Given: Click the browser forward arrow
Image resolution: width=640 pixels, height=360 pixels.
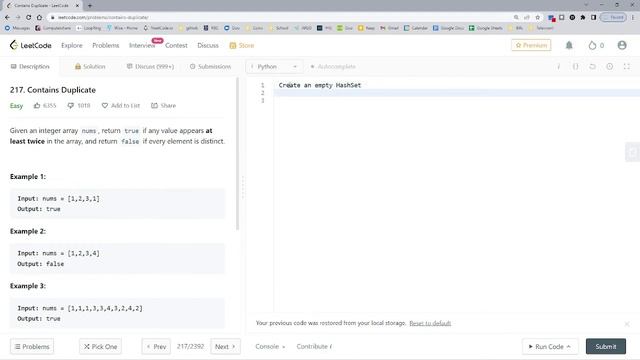Looking at the screenshot, I should (x=18, y=17).
